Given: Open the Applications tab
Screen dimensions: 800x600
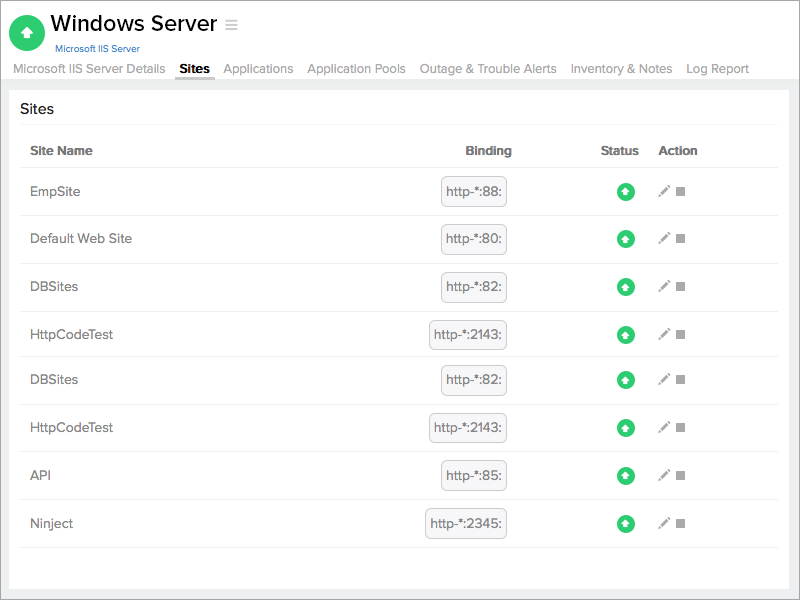Looking at the screenshot, I should (x=258, y=69).
